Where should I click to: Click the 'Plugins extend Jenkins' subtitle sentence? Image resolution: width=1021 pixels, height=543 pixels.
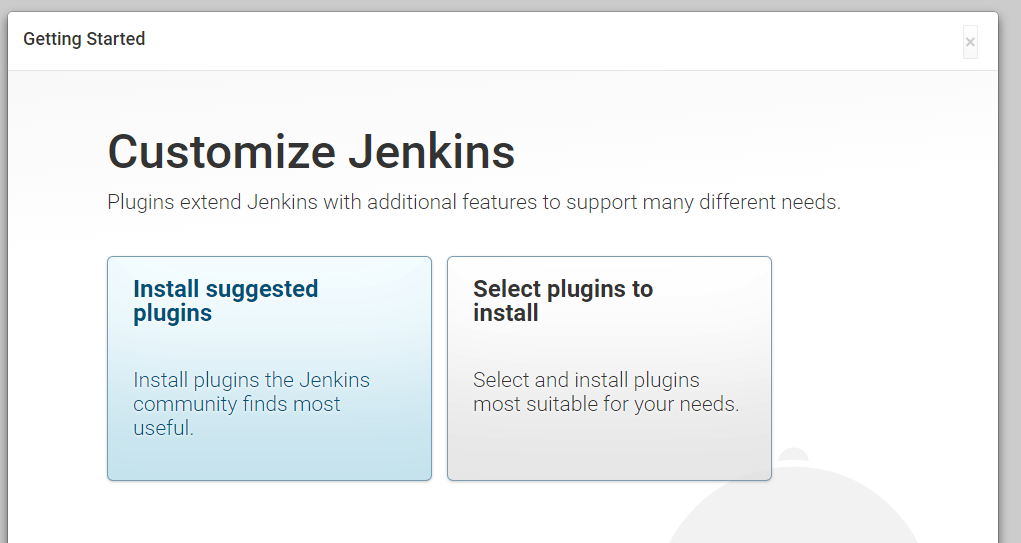474,202
